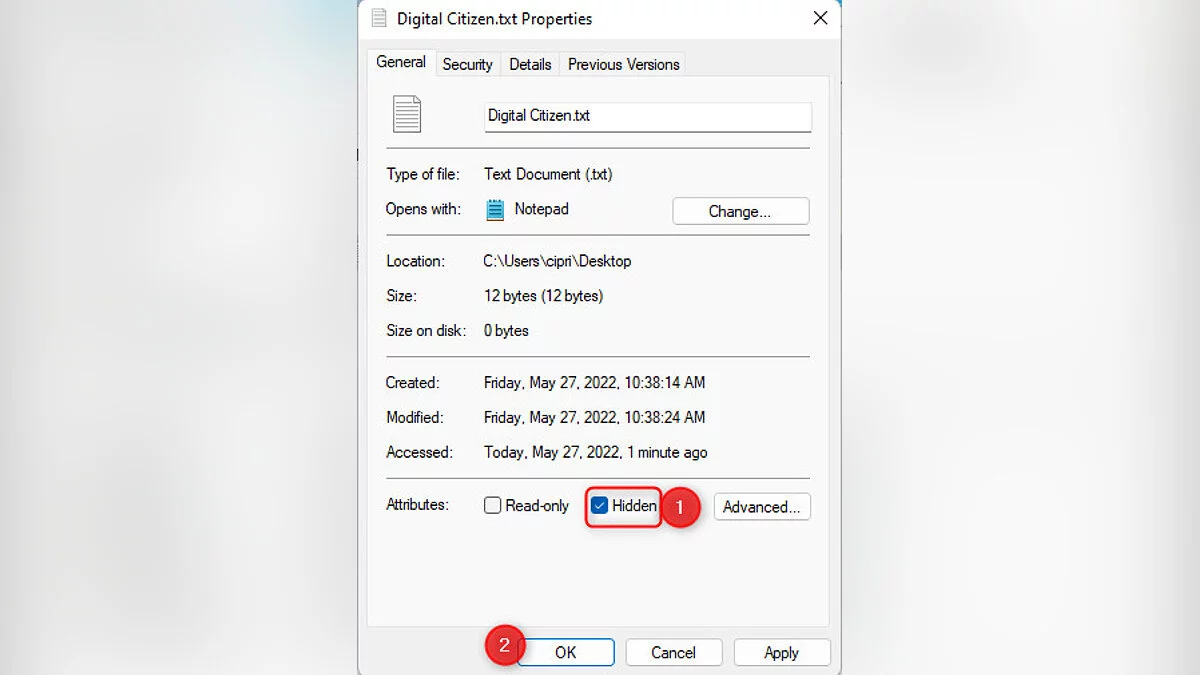Screen dimensions: 1200x675
Task: Select the Details tab
Action: 530,64
